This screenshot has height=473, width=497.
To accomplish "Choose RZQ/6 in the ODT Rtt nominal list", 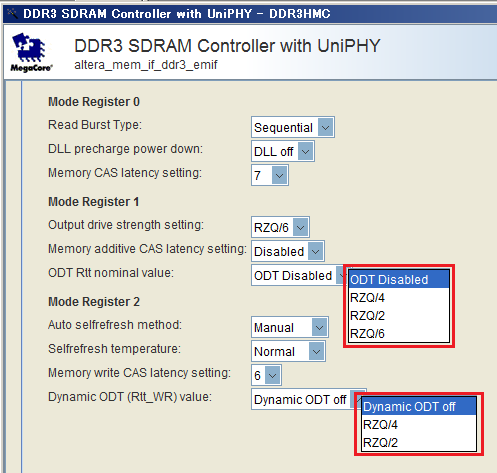I will (x=399, y=333).
